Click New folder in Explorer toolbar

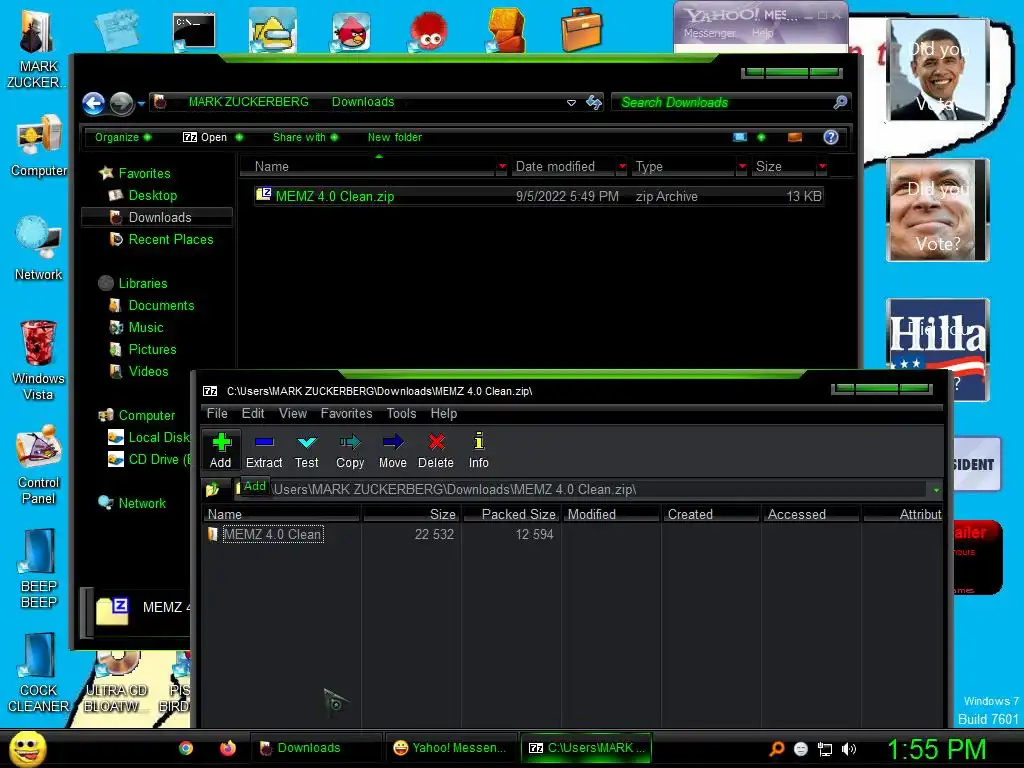pos(394,137)
